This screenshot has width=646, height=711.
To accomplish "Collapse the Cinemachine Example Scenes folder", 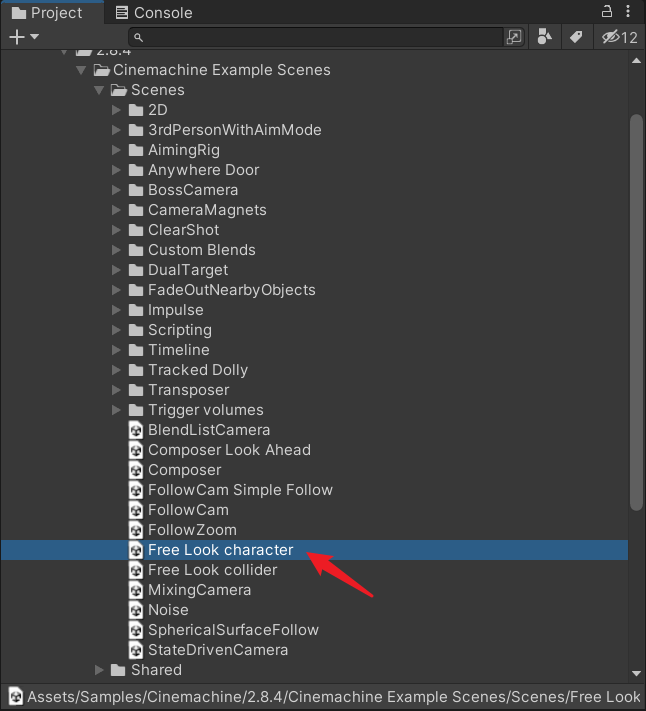I will click(x=82, y=70).
